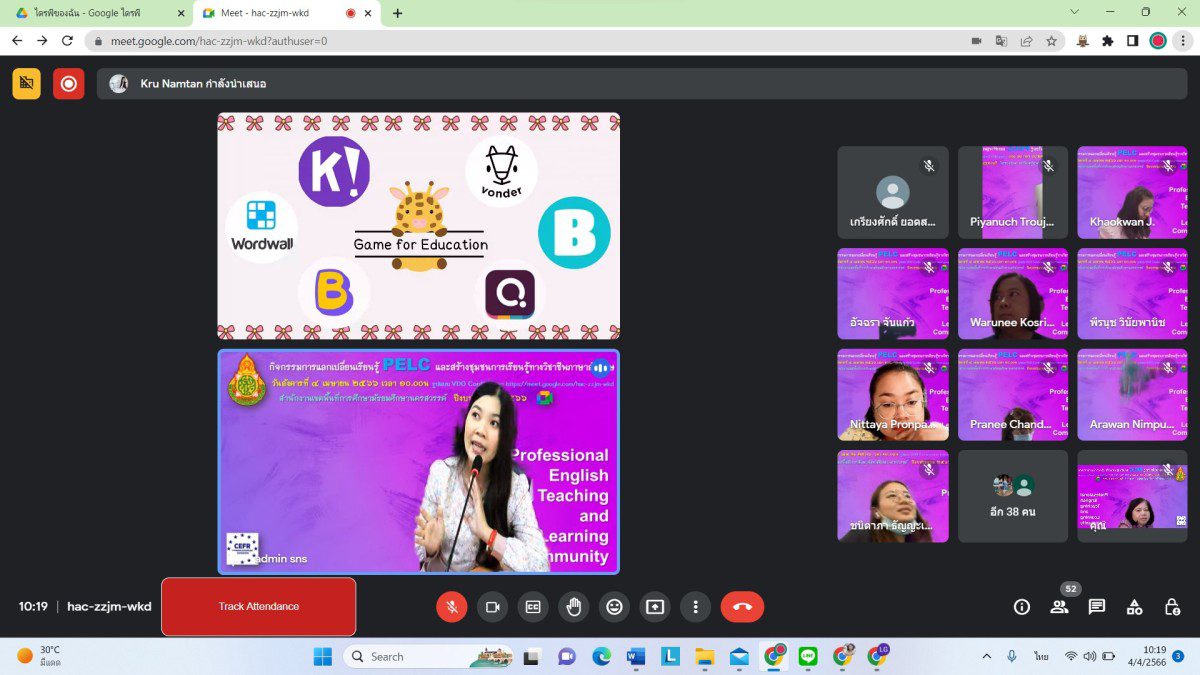This screenshot has height=675, width=1200.
Task: Expand the system tray hidden icons chevron
Action: 987,656
